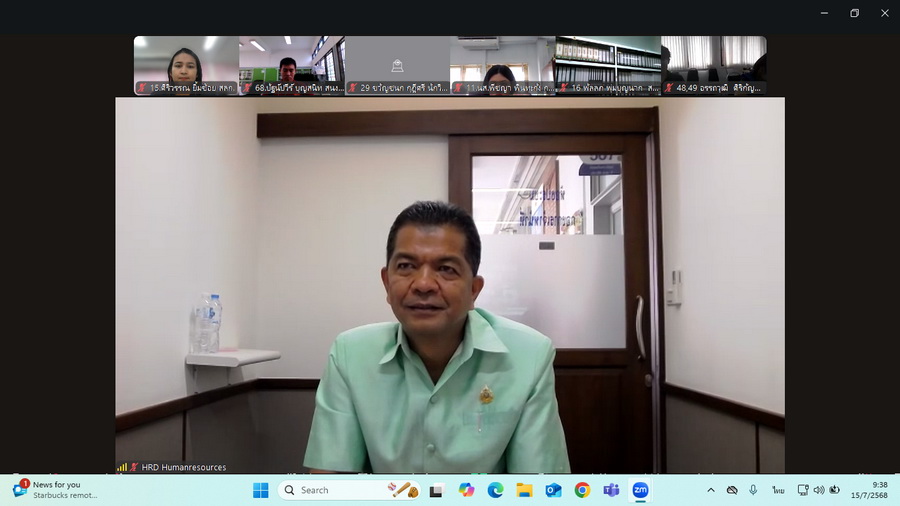Switch input language via the ไทย indicator
Screen dimensions: 900x506
pos(778,490)
